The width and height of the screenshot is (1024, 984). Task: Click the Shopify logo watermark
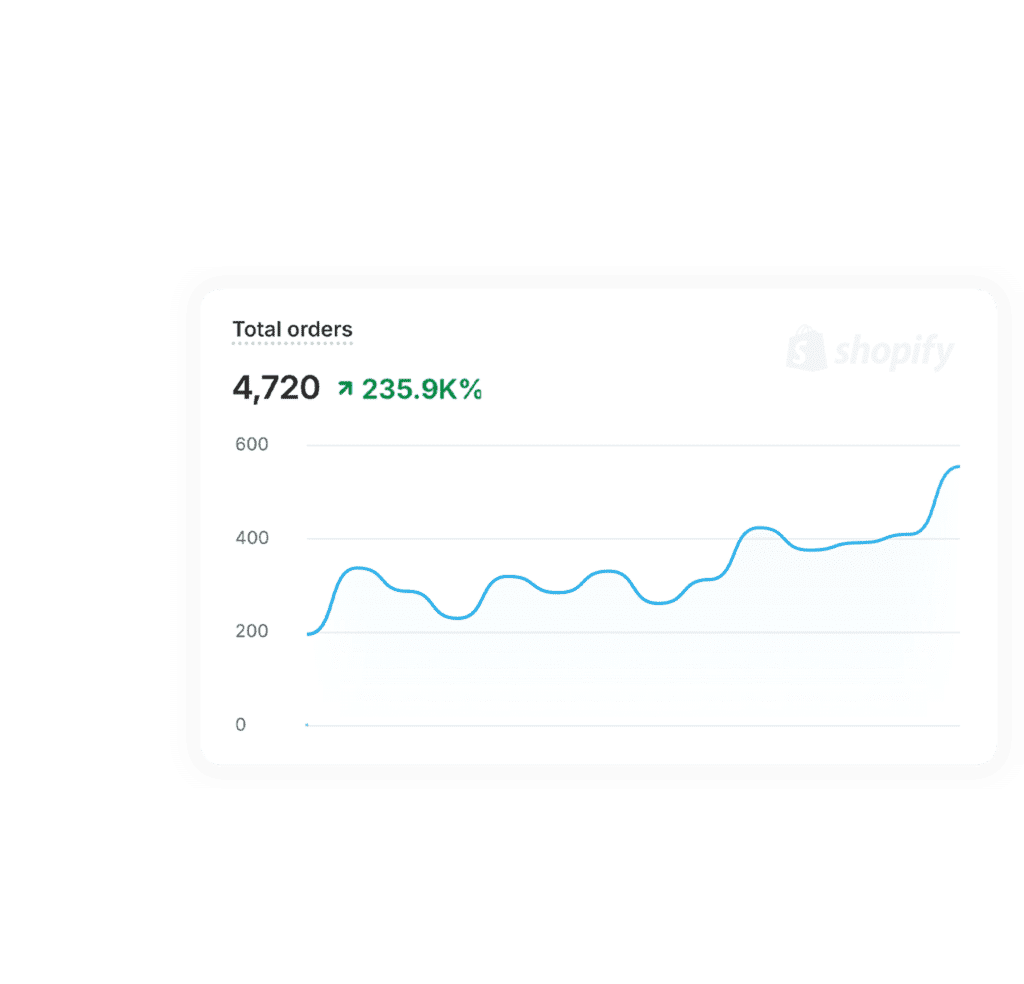point(870,350)
